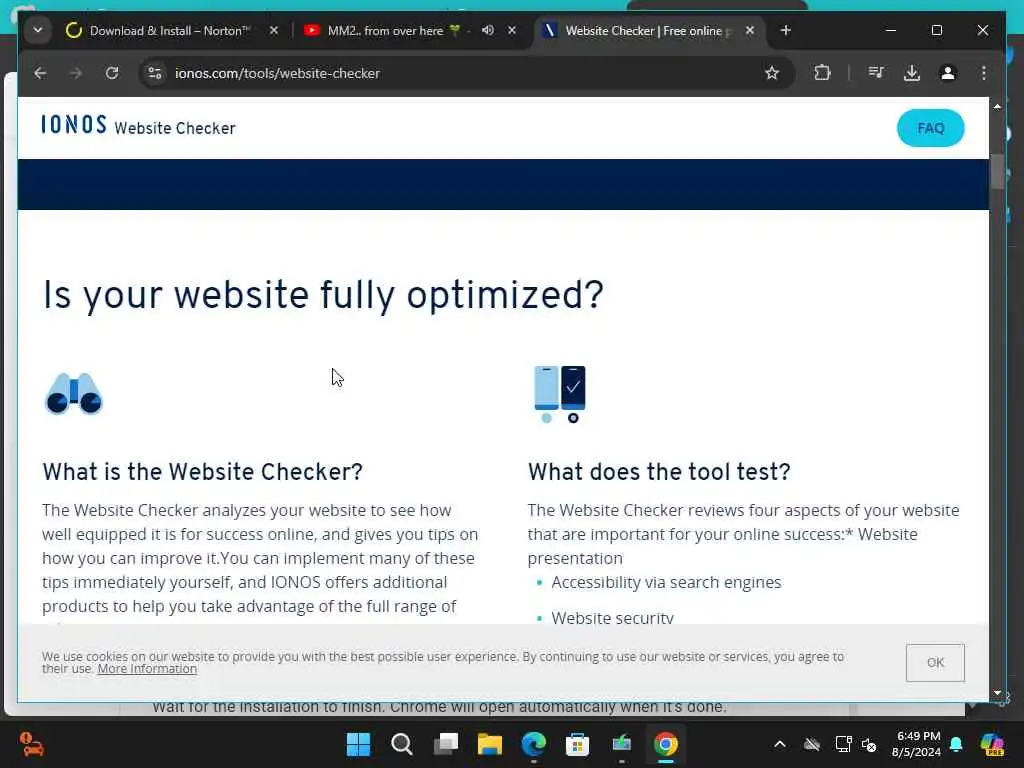Image resolution: width=1024 pixels, height=768 pixels.
Task: Open the FAQ button
Action: coord(931,128)
